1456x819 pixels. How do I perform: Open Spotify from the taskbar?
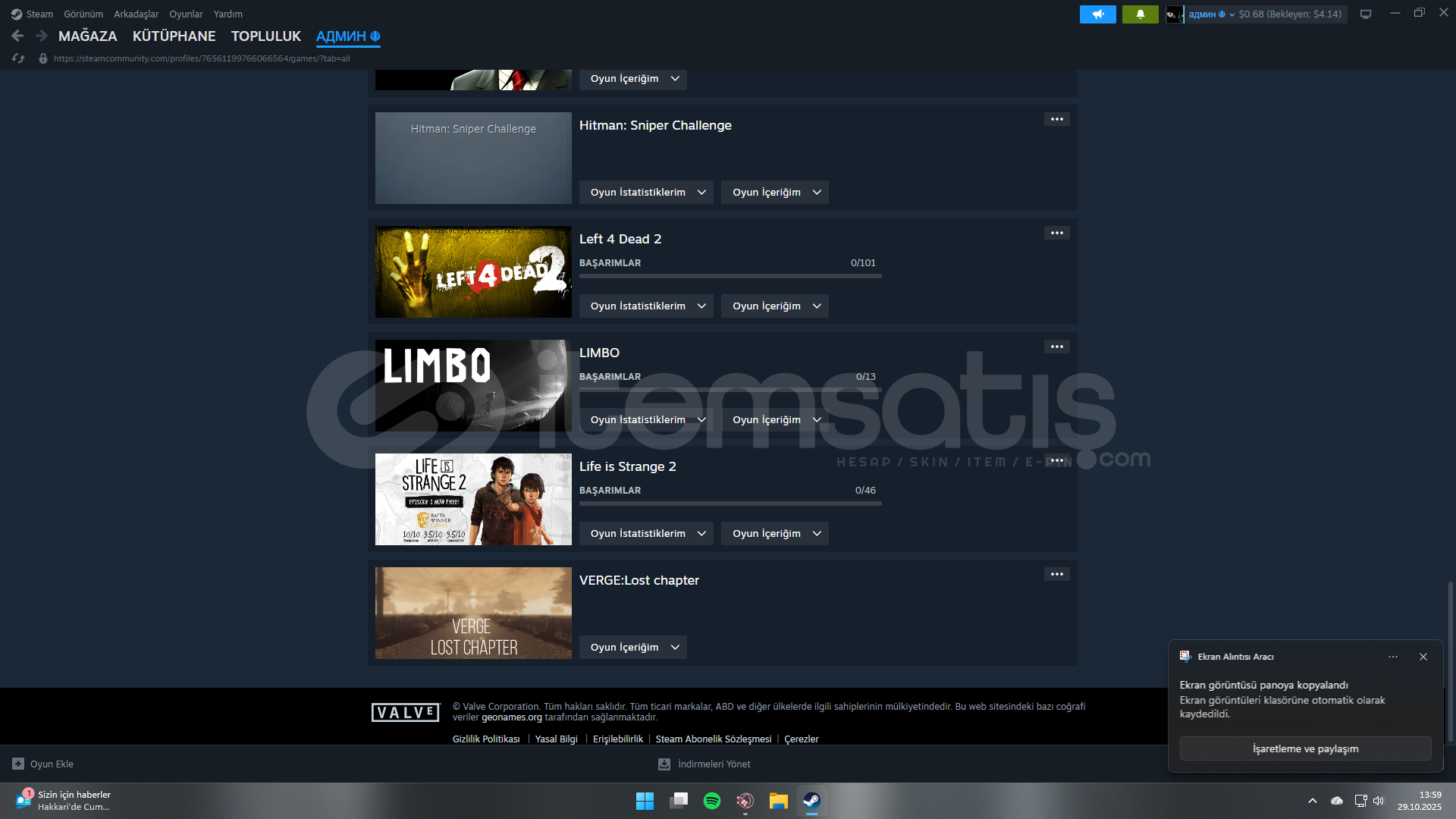[711, 801]
